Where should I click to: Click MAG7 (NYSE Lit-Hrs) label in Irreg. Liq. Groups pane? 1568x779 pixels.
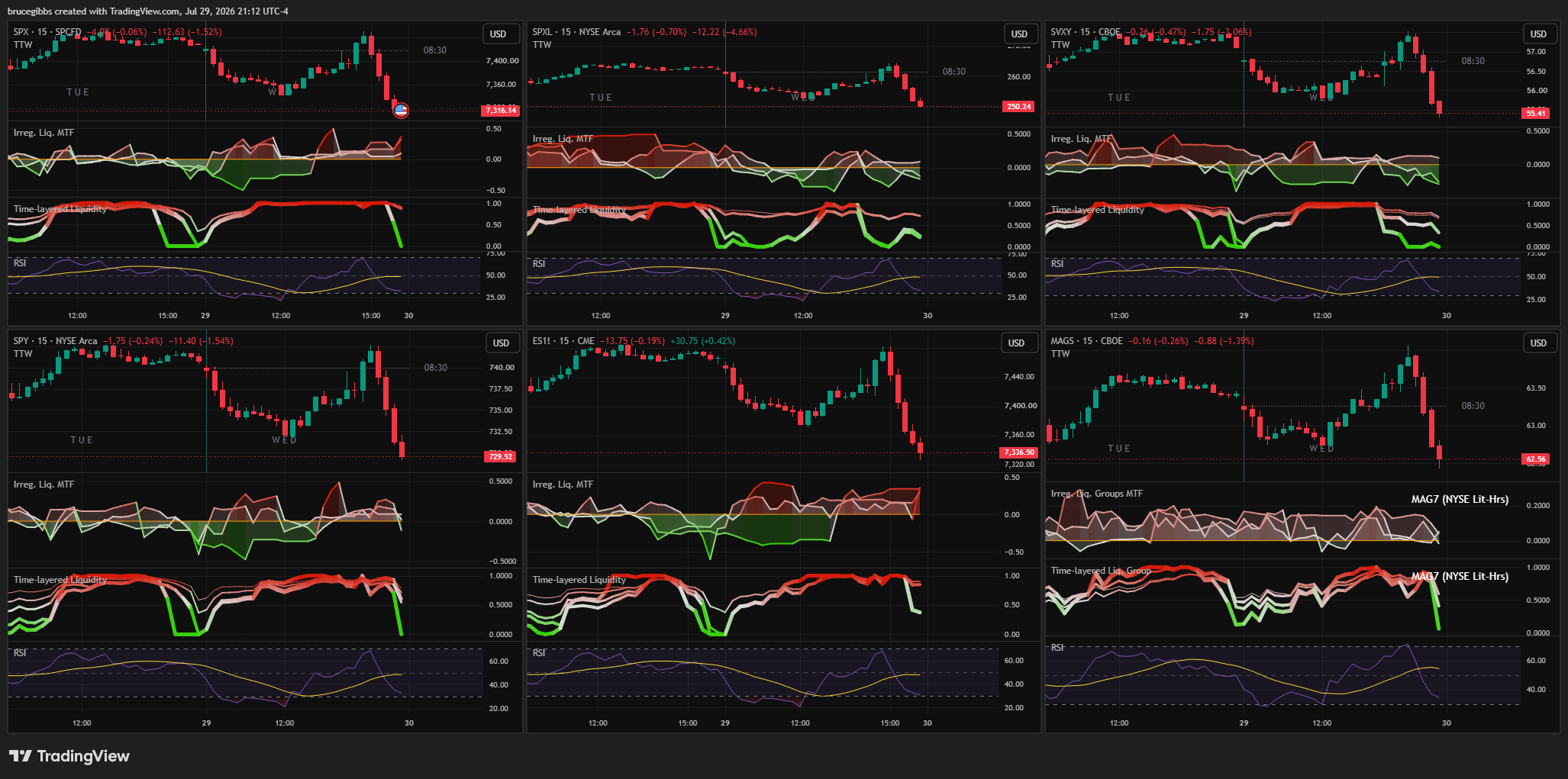pyautogui.click(x=1460, y=500)
